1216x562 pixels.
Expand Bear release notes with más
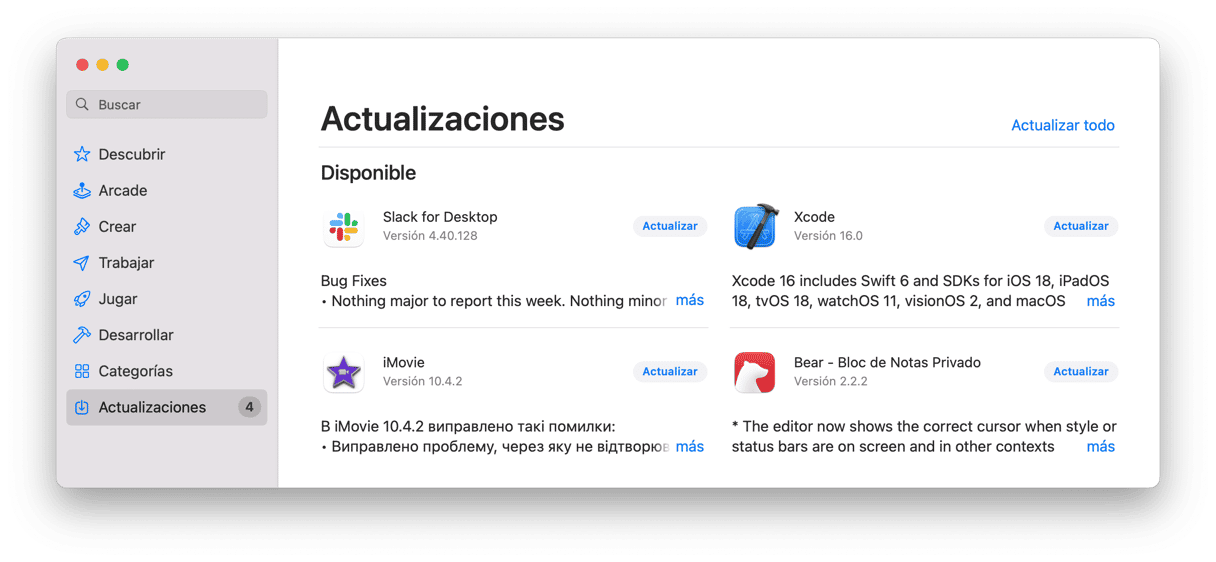pos(1101,446)
